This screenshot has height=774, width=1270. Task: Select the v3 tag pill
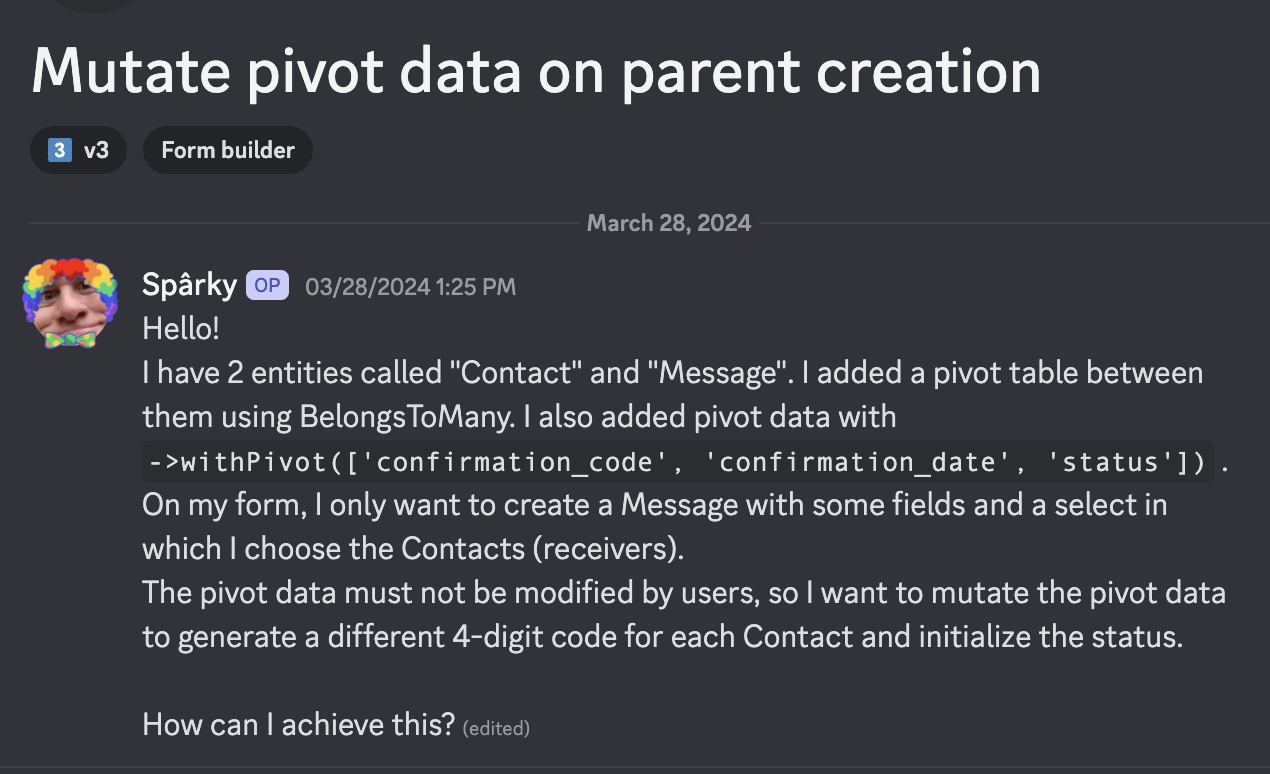click(78, 151)
